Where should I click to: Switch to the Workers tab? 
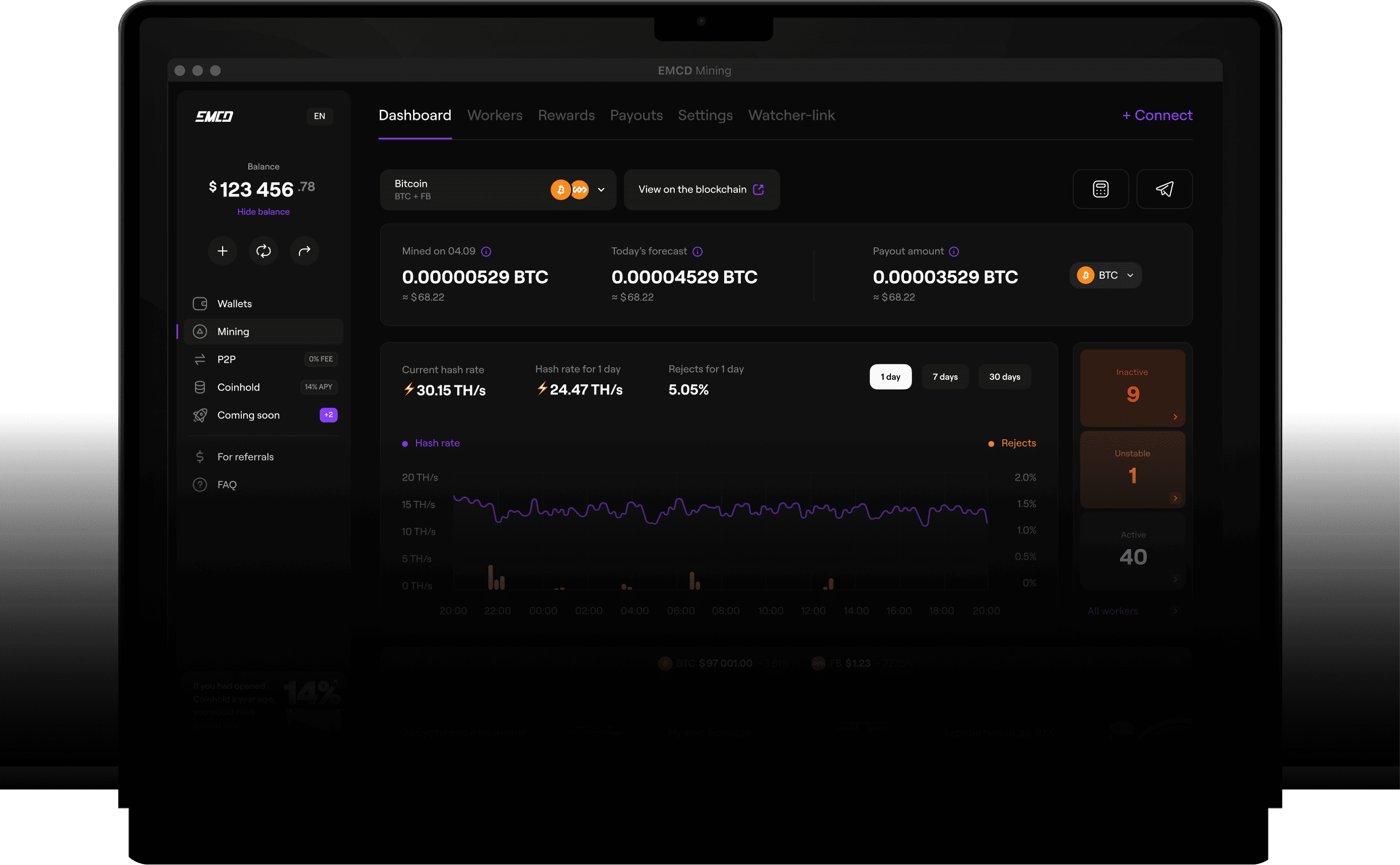[x=495, y=115]
